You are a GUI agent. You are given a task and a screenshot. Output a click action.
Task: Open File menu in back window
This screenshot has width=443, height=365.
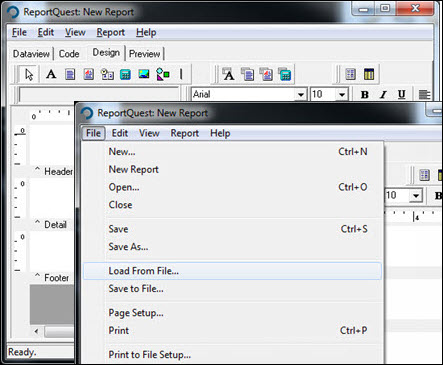19,32
